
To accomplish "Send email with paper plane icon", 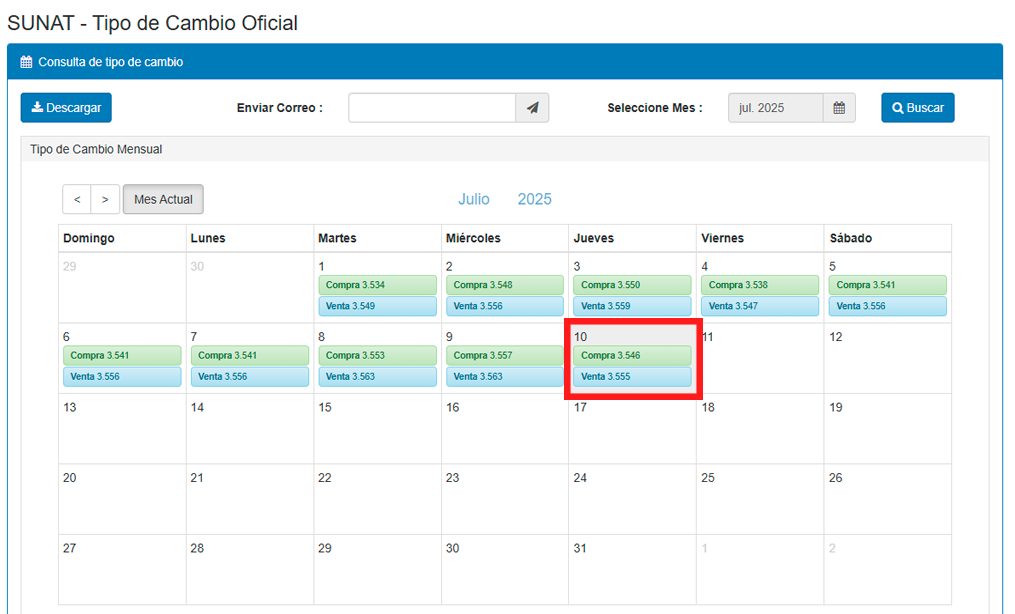I will coord(532,107).
